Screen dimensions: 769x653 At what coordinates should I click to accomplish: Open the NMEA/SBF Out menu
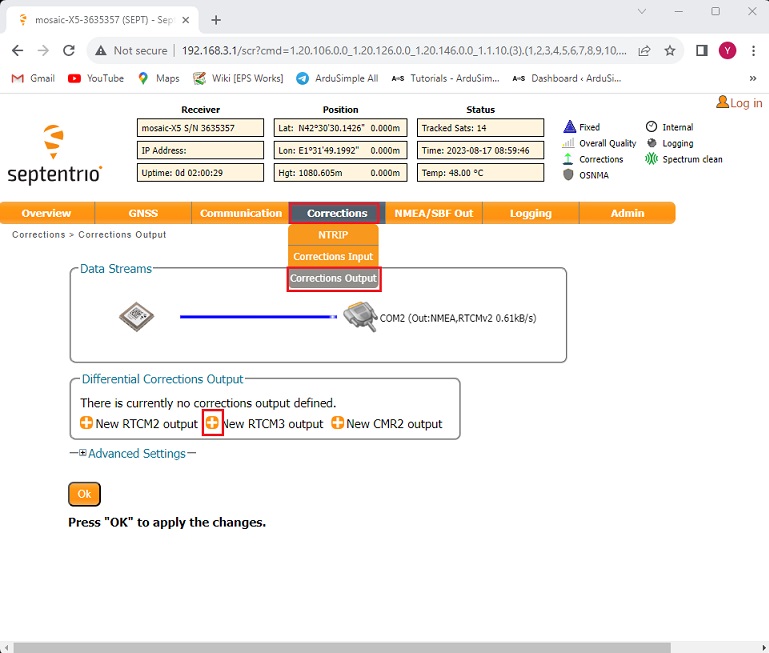435,213
